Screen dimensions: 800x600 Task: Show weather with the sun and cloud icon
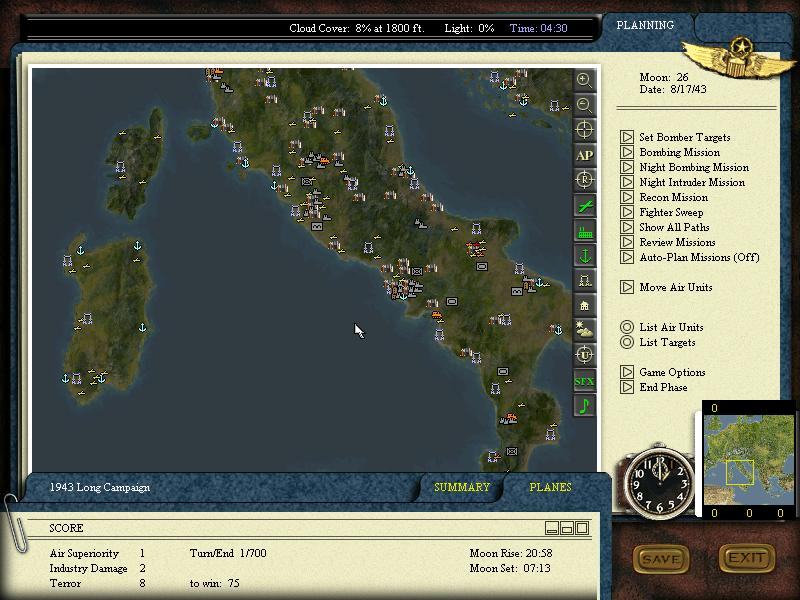pyautogui.click(x=585, y=331)
